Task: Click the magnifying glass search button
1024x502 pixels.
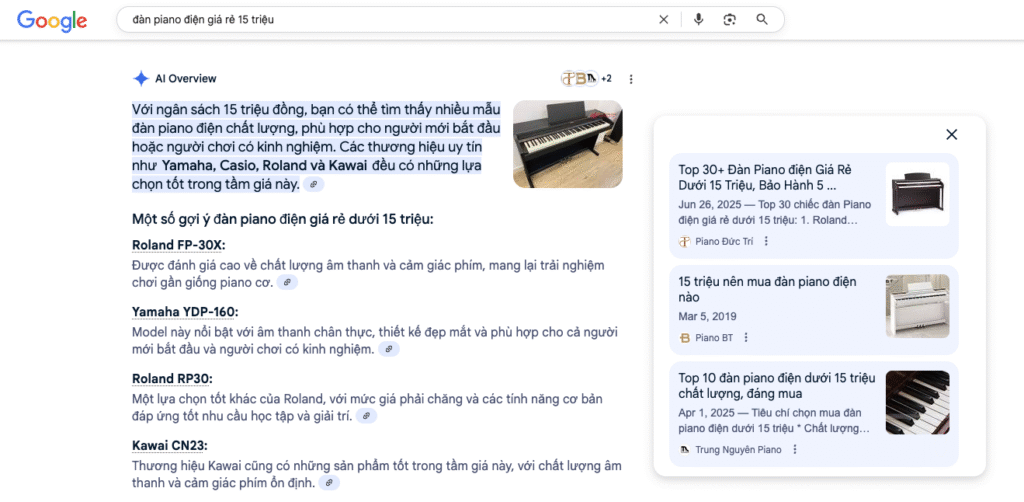Action: coord(762,19)
